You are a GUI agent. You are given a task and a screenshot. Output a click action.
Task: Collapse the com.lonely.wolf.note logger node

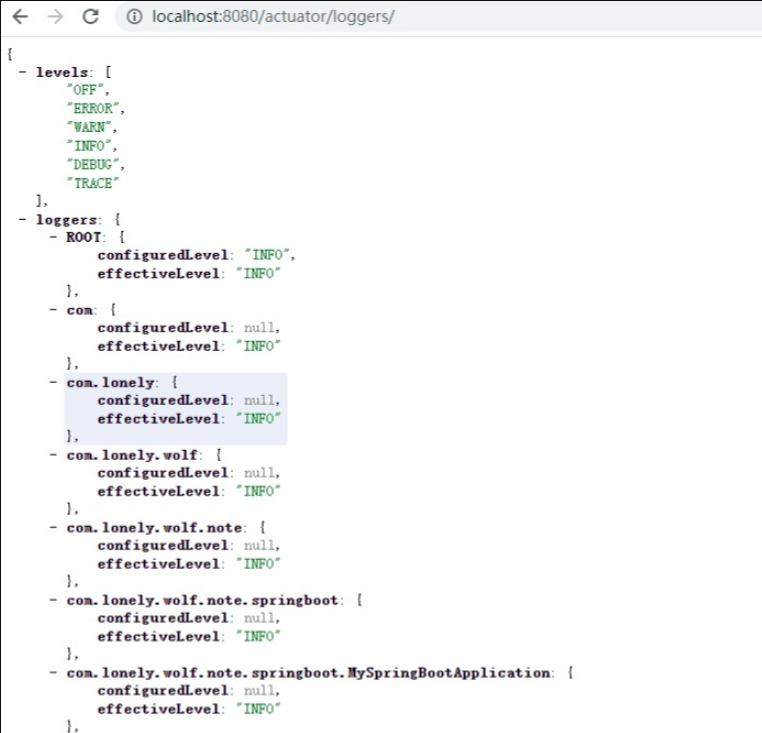[x=54, y=527]
